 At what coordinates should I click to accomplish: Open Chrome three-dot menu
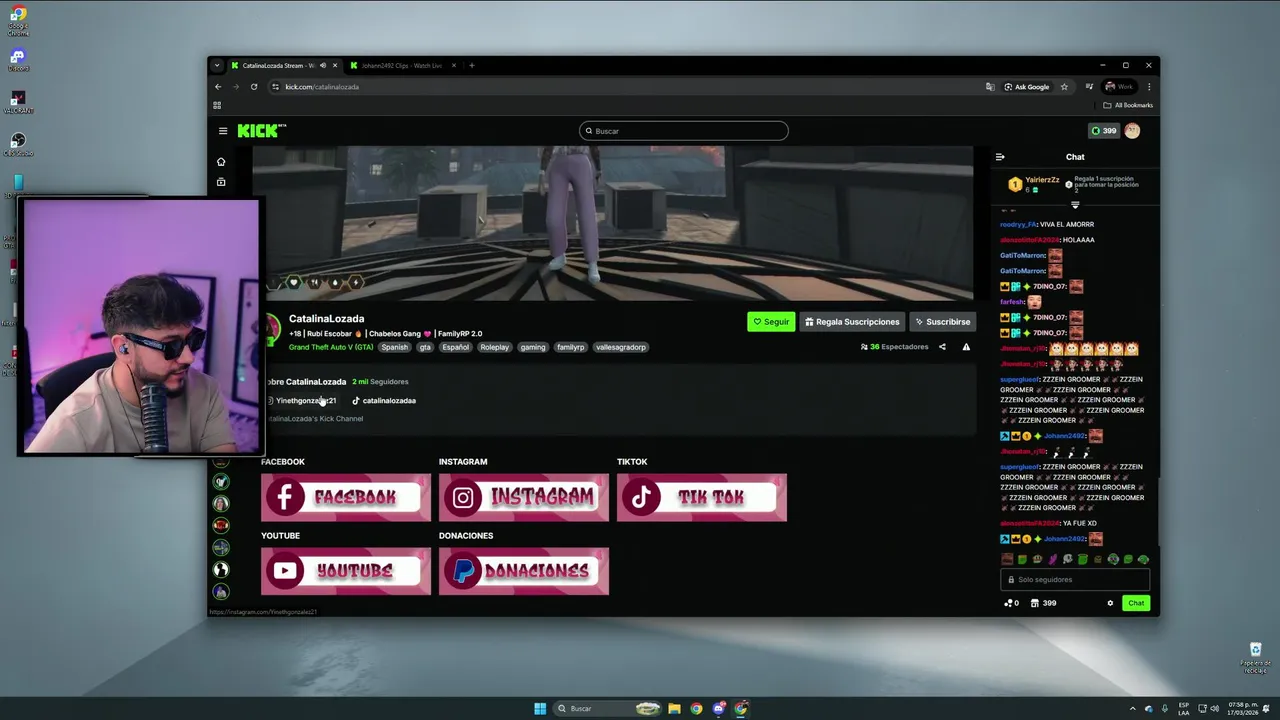1148,87
